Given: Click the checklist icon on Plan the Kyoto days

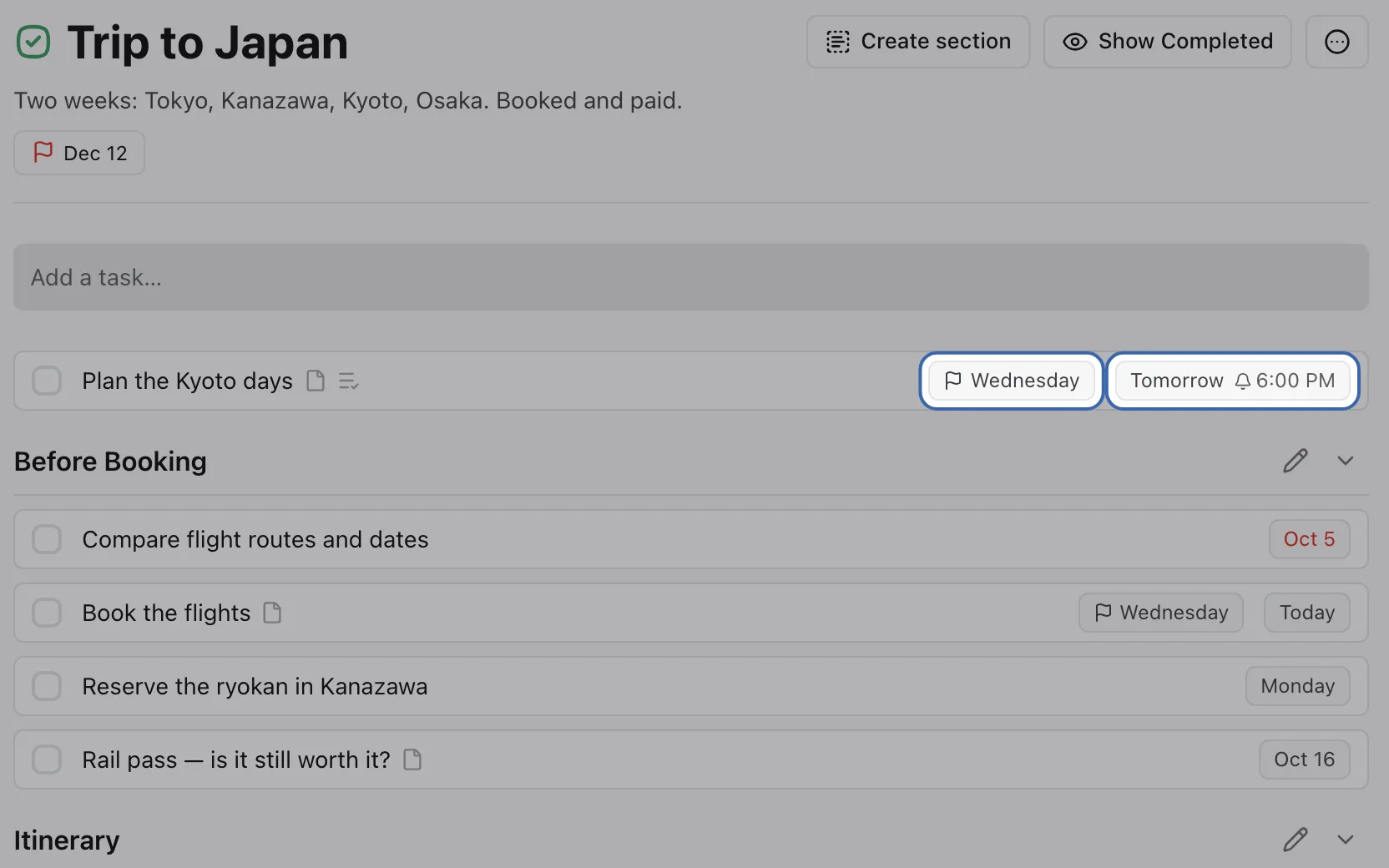Looking at the screenshot, I should (x=348, y=381).
